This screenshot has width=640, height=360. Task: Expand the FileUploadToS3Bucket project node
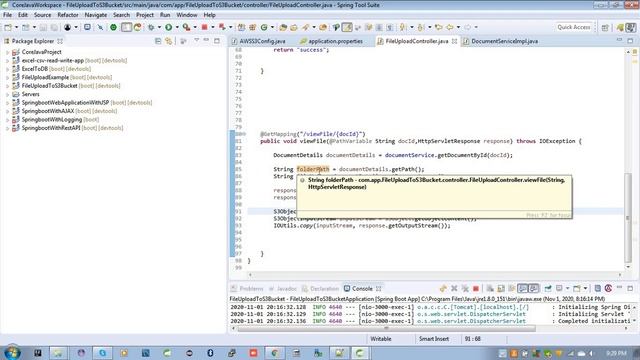coord(7,86)
